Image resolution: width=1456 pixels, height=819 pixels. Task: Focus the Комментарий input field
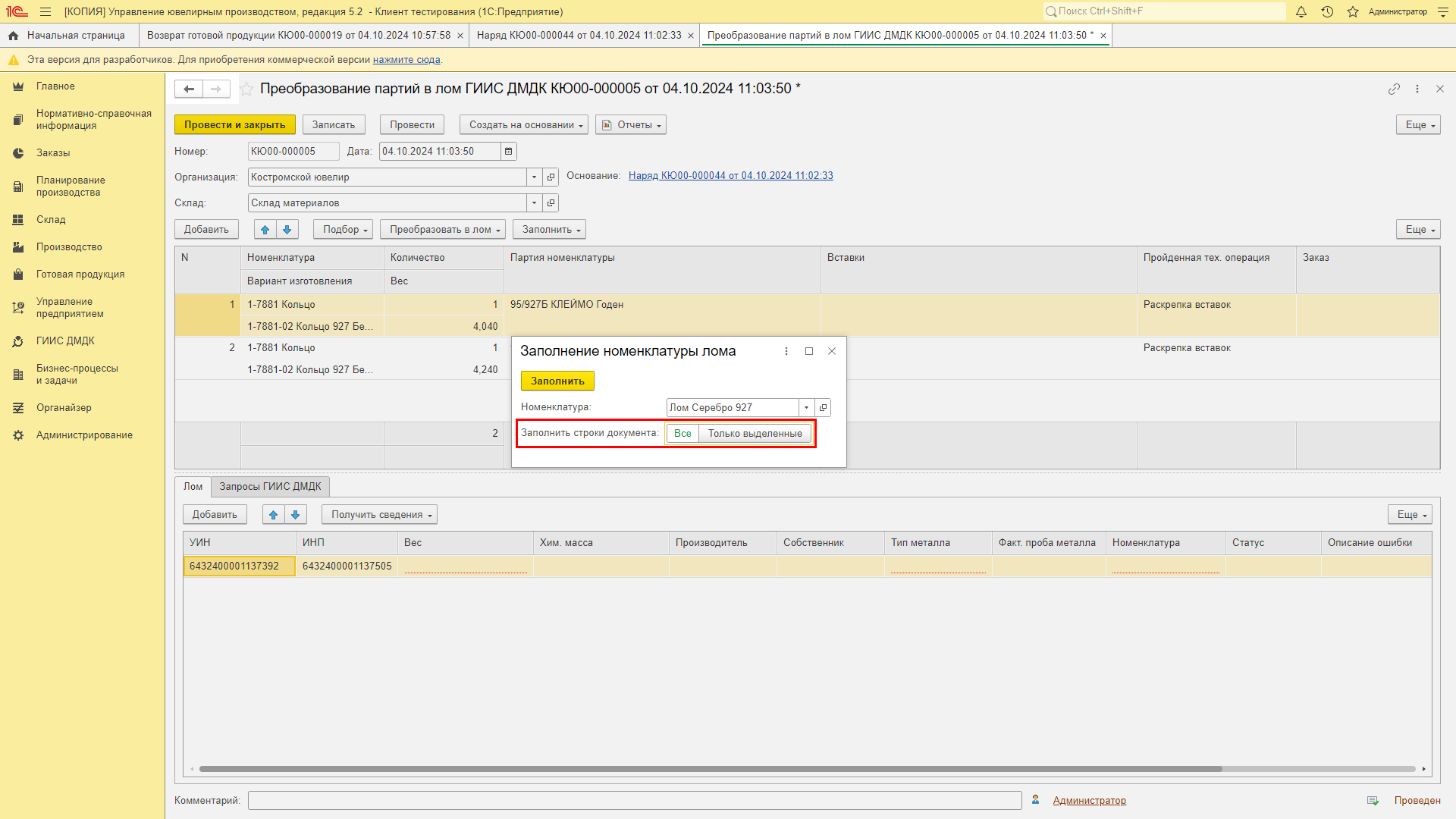point(635,801)
